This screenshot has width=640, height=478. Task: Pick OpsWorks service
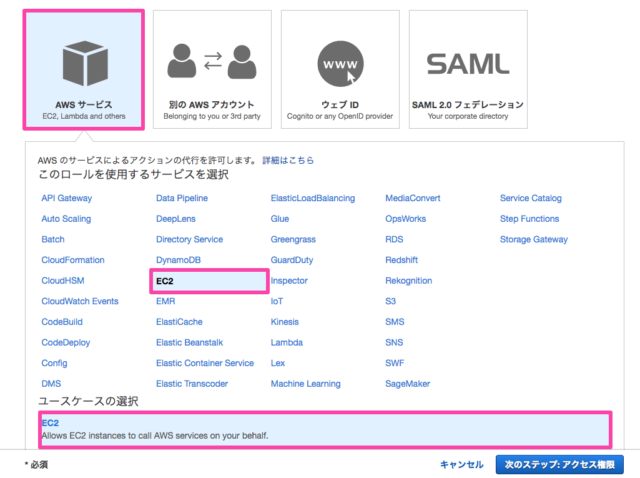(x=406, y=219)
